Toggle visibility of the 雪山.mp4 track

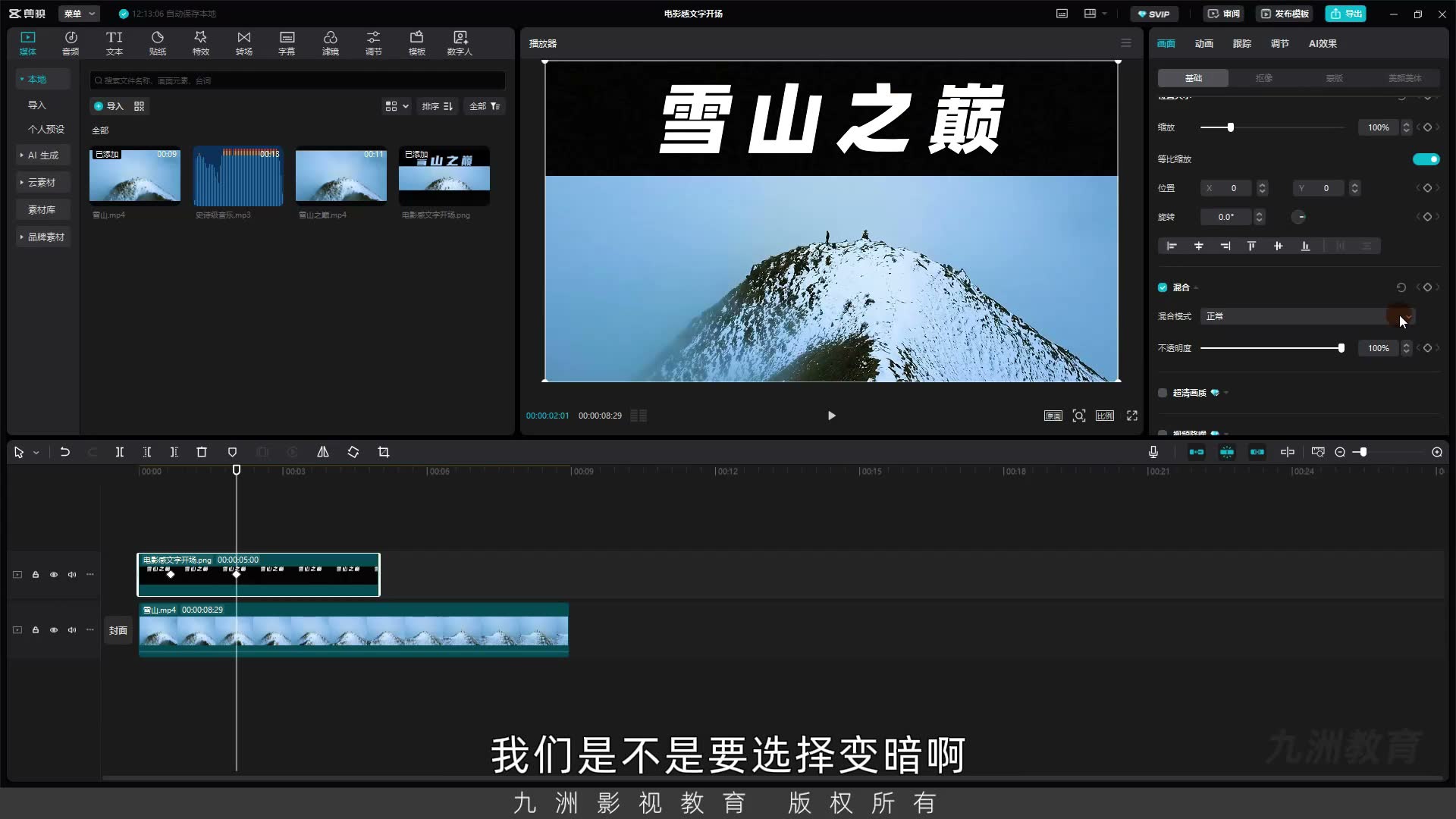tap(54, 630)
